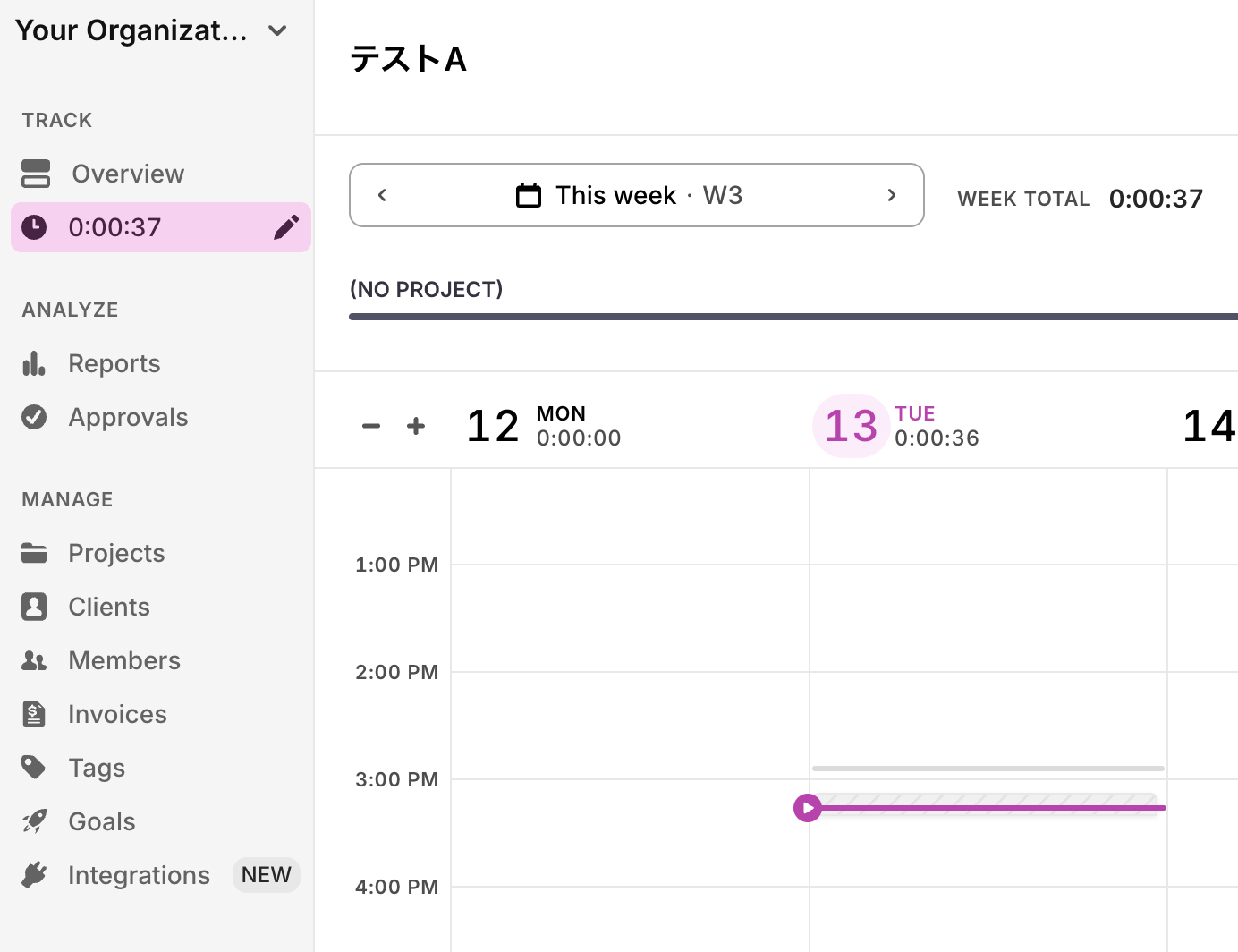Zoom in the calendar with the plus button

[x=416, y=426]
